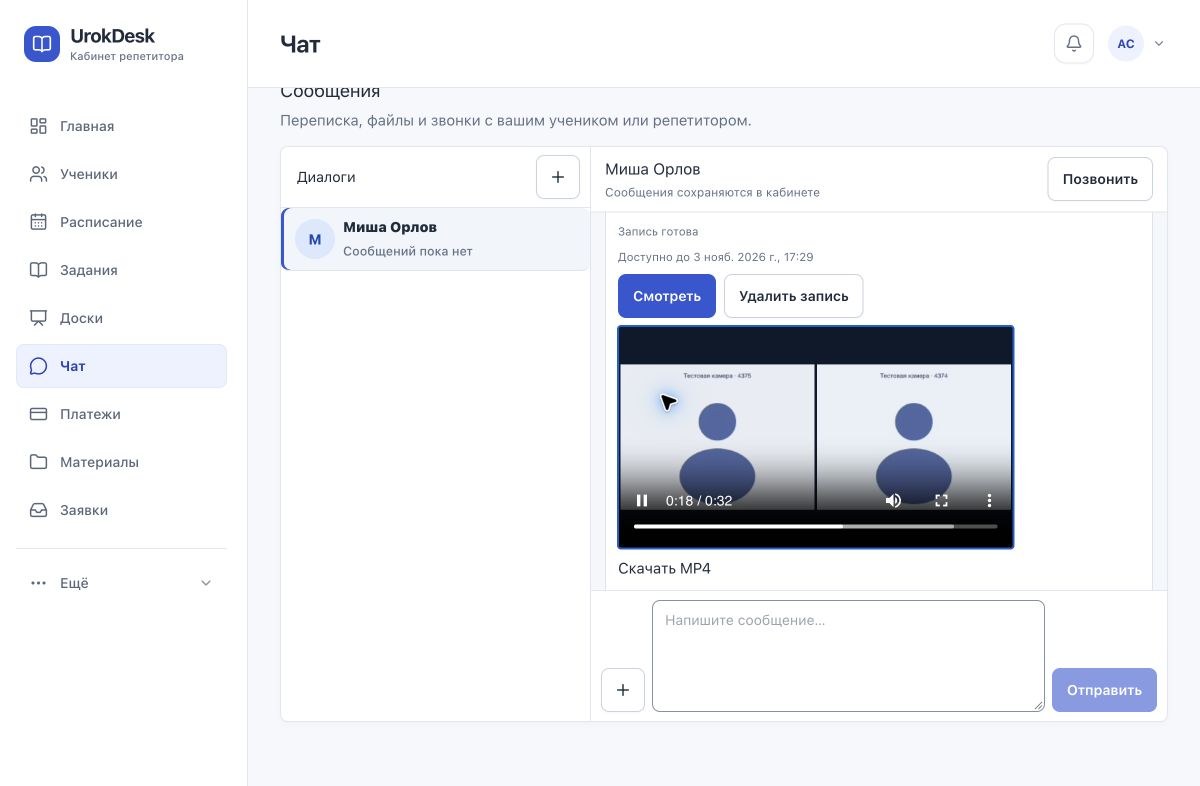Screen dimensions: 1200x786
Task: Attach a file with plus button
Action: coord(623,690)
